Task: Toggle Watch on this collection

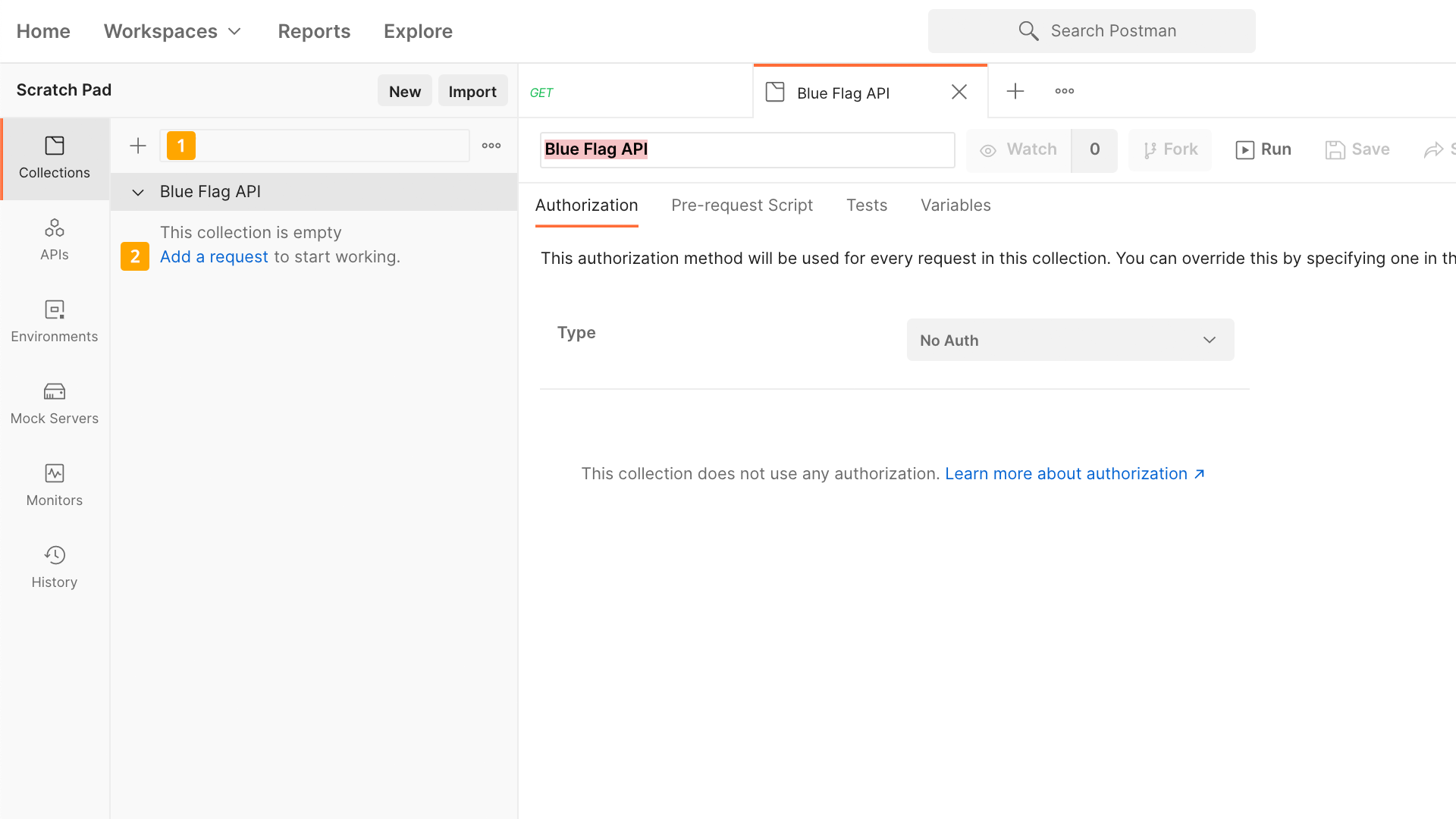Action: pyautogui.click(x=1018, y=150)
